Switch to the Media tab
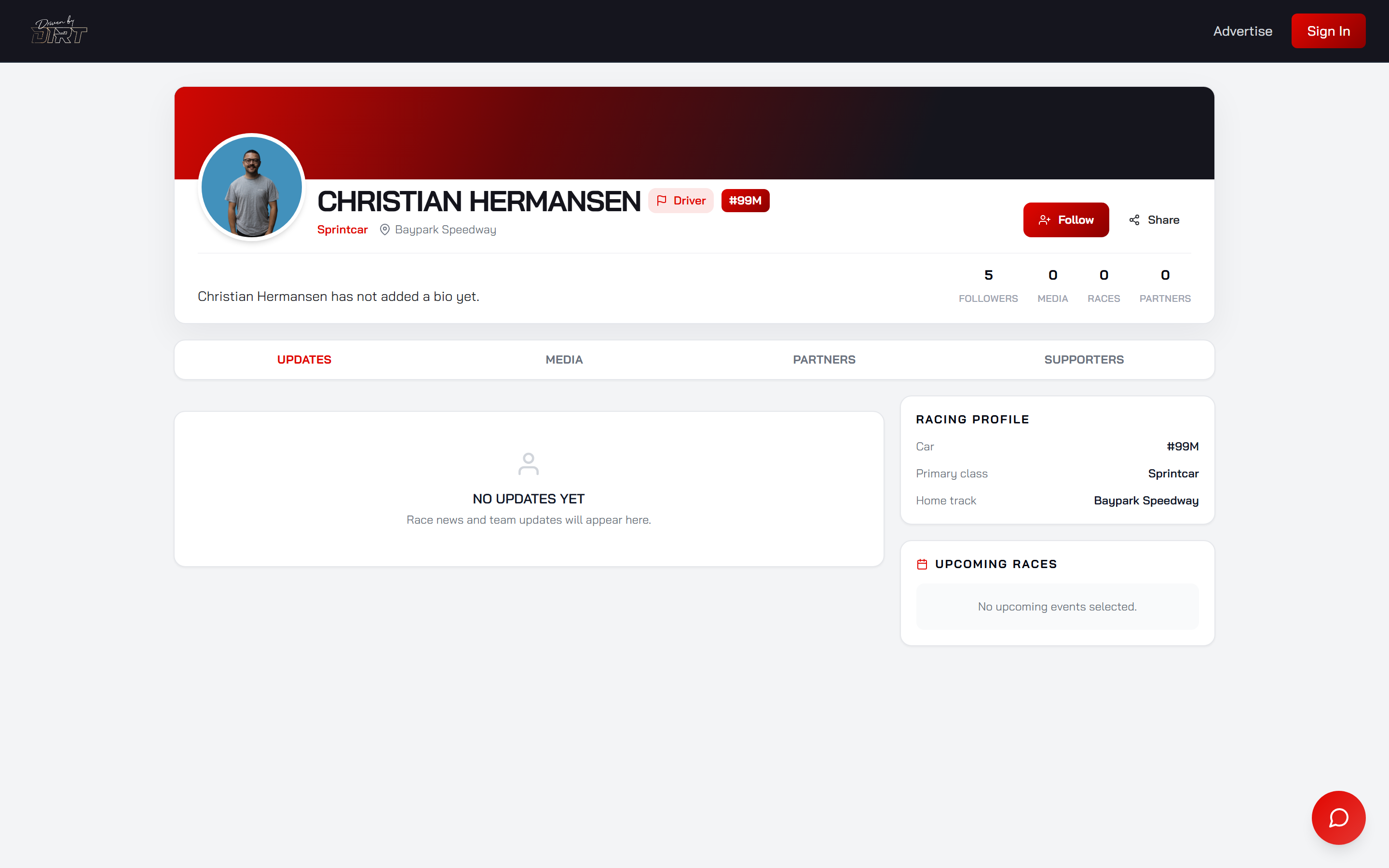Image resolution: width=1389 pixels, height=868 pixels. pyautogui.click(x=564, y=359)
